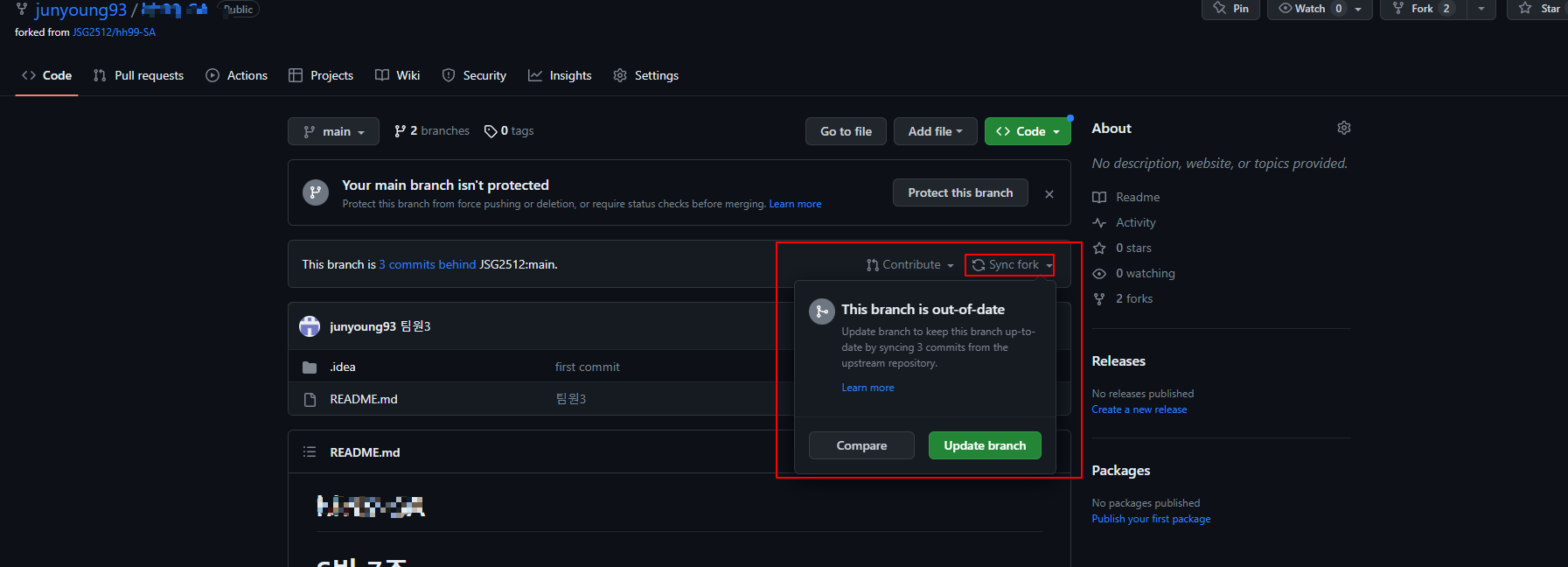Open the Security tab
The width and height of the screenshot is (1568, 567).
474,75
